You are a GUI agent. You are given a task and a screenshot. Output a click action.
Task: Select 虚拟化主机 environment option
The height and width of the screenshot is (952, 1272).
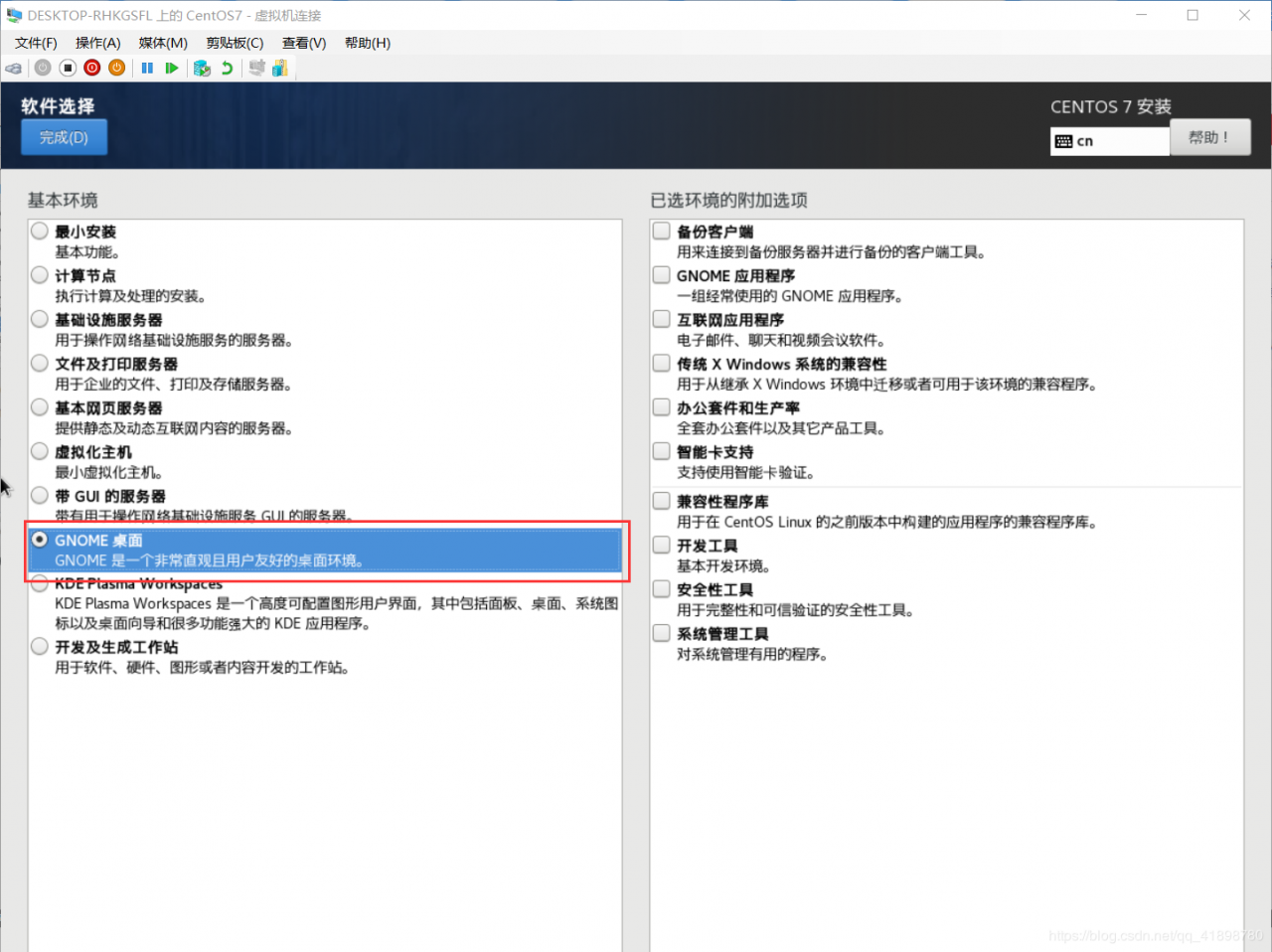[40, 451]
